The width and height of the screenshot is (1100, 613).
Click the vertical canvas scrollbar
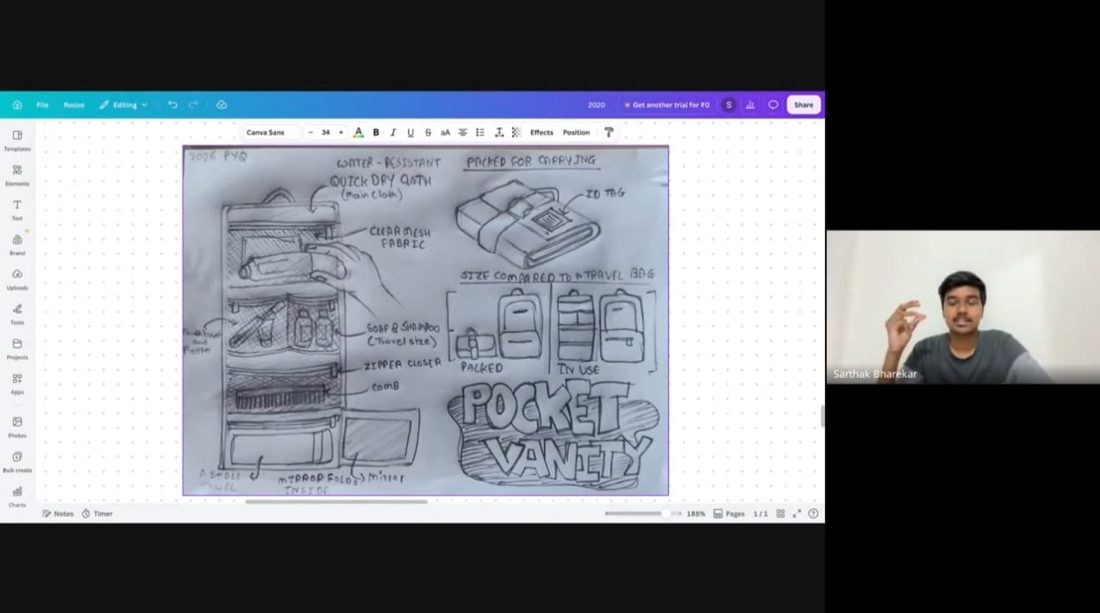click(821, 416)
